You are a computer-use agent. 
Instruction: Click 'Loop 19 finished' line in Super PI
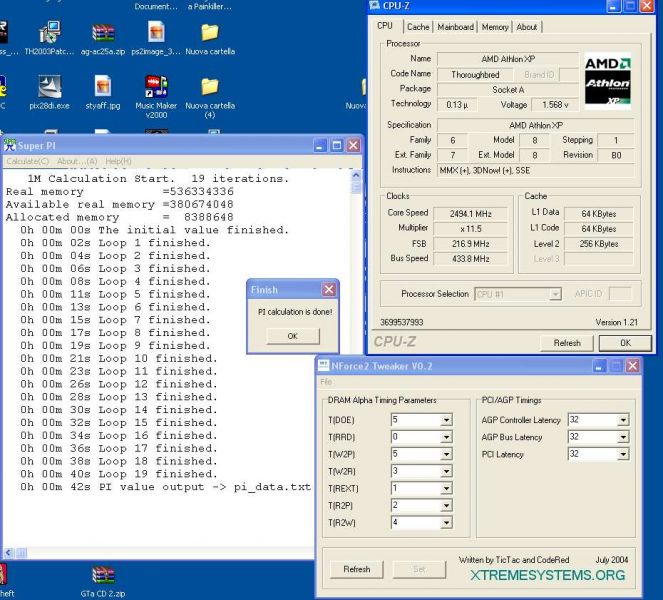118,474
